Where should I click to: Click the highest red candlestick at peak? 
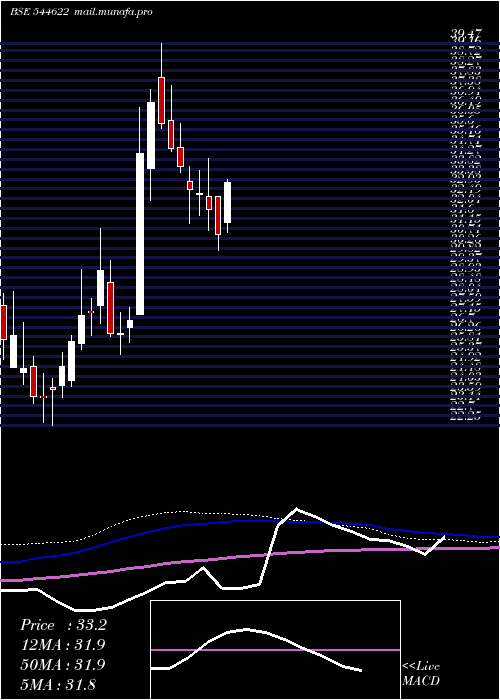pos(161,100)
